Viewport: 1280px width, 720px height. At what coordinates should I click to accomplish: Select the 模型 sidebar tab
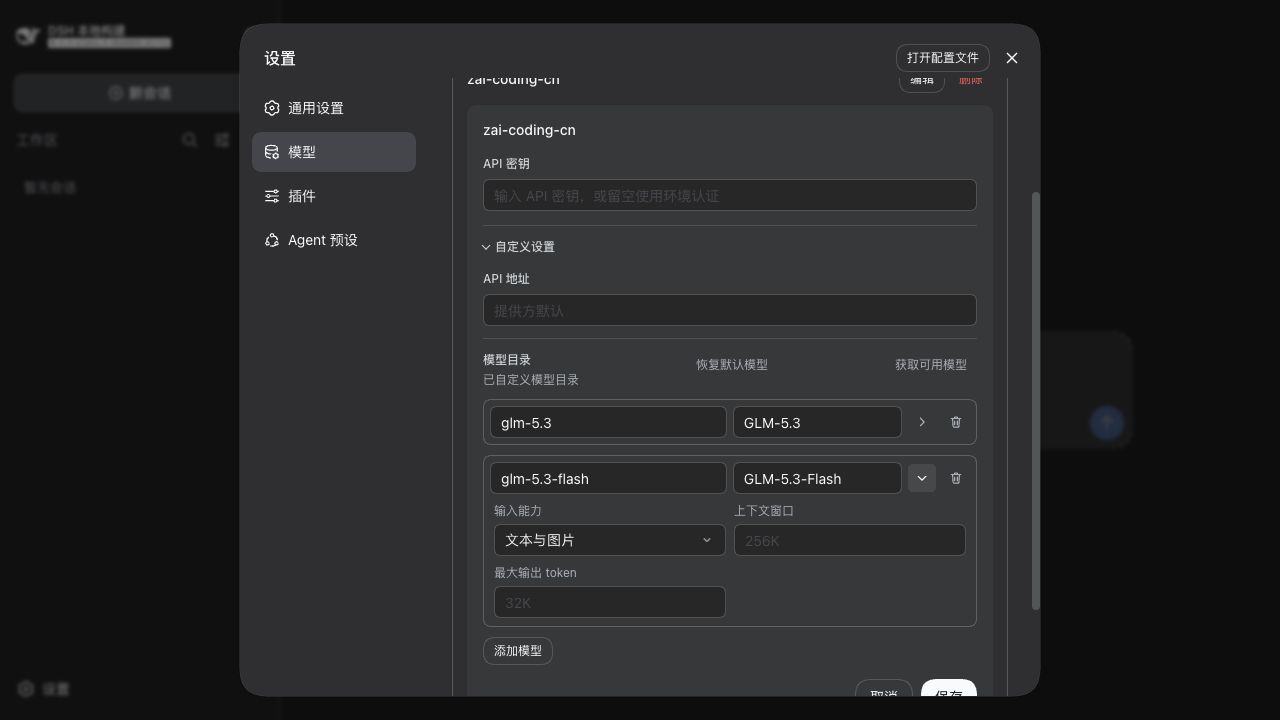[333, 152]
